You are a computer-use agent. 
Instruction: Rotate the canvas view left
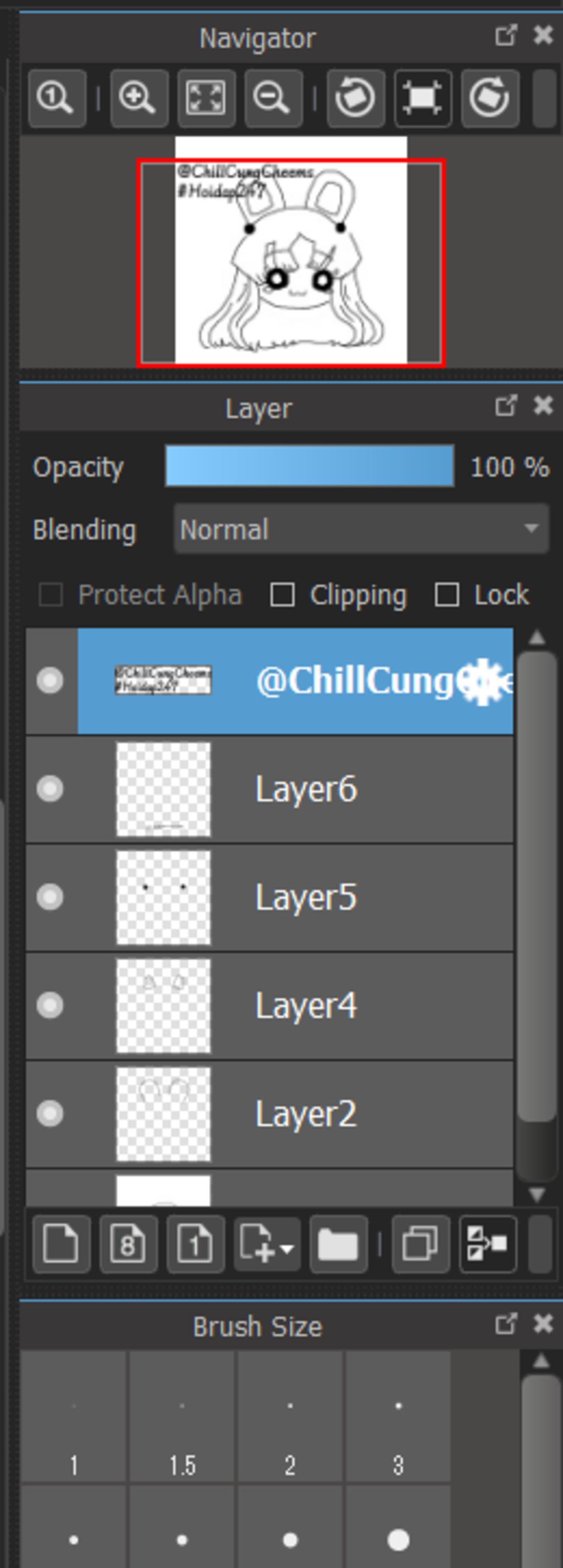coord(356,98)
